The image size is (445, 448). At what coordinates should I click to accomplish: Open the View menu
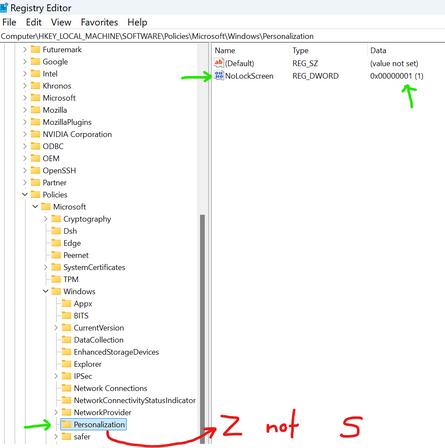[61, 22]
